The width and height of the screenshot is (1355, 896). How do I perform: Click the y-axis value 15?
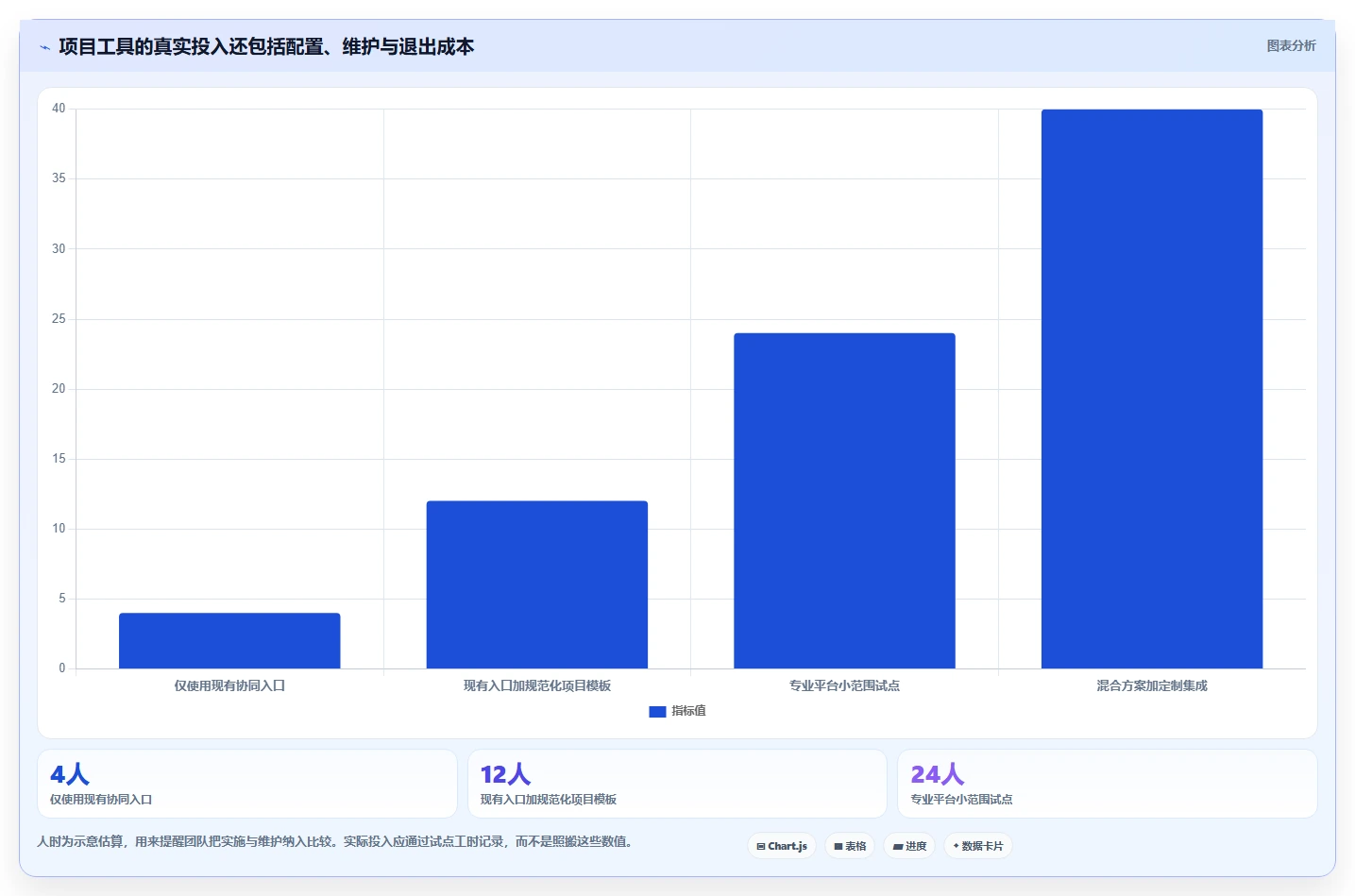pos(59,459)
